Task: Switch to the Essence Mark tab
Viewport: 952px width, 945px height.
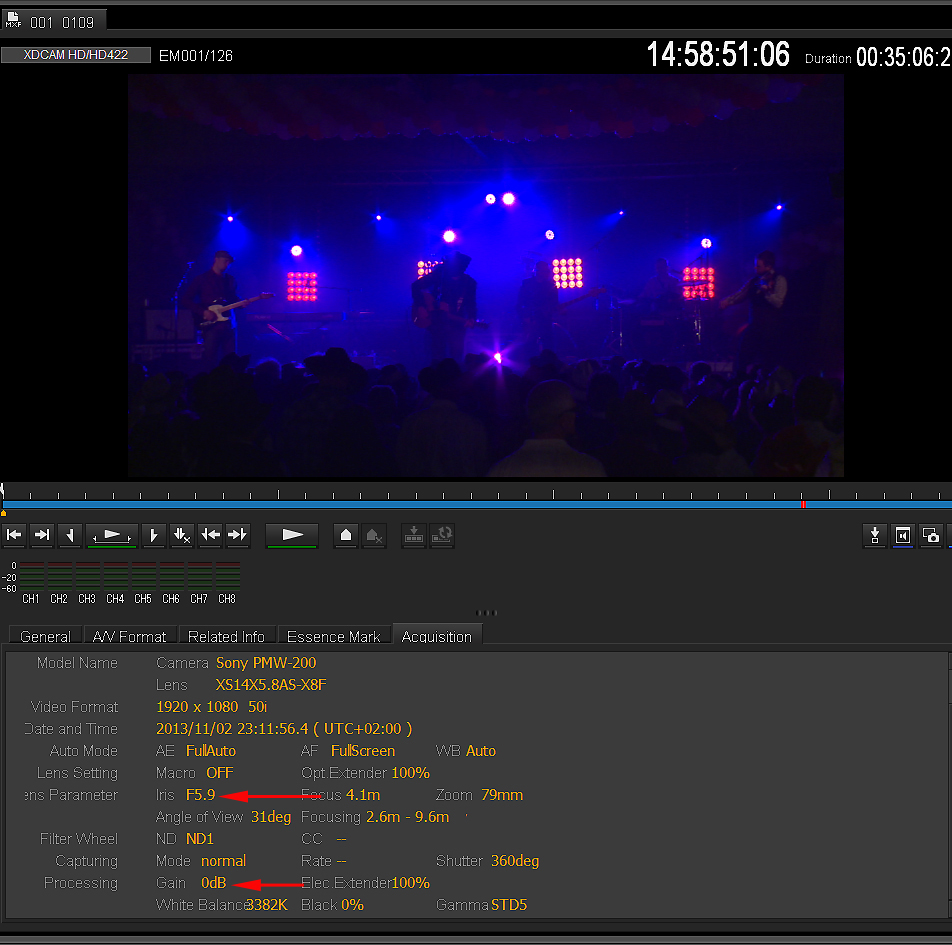Action: click(333, 636)
